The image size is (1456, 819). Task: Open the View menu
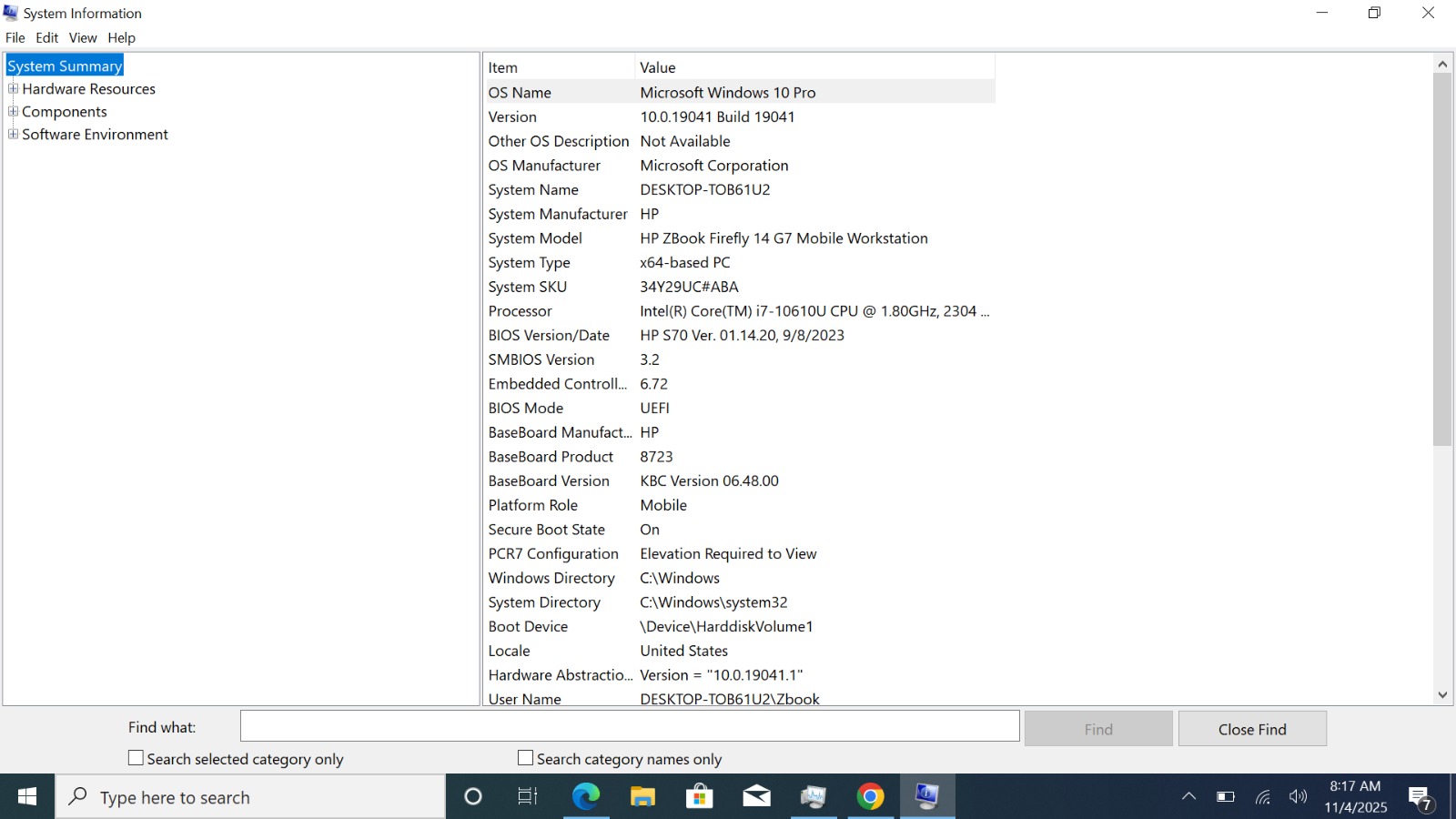pyautogui.click(x=83, y=37)
